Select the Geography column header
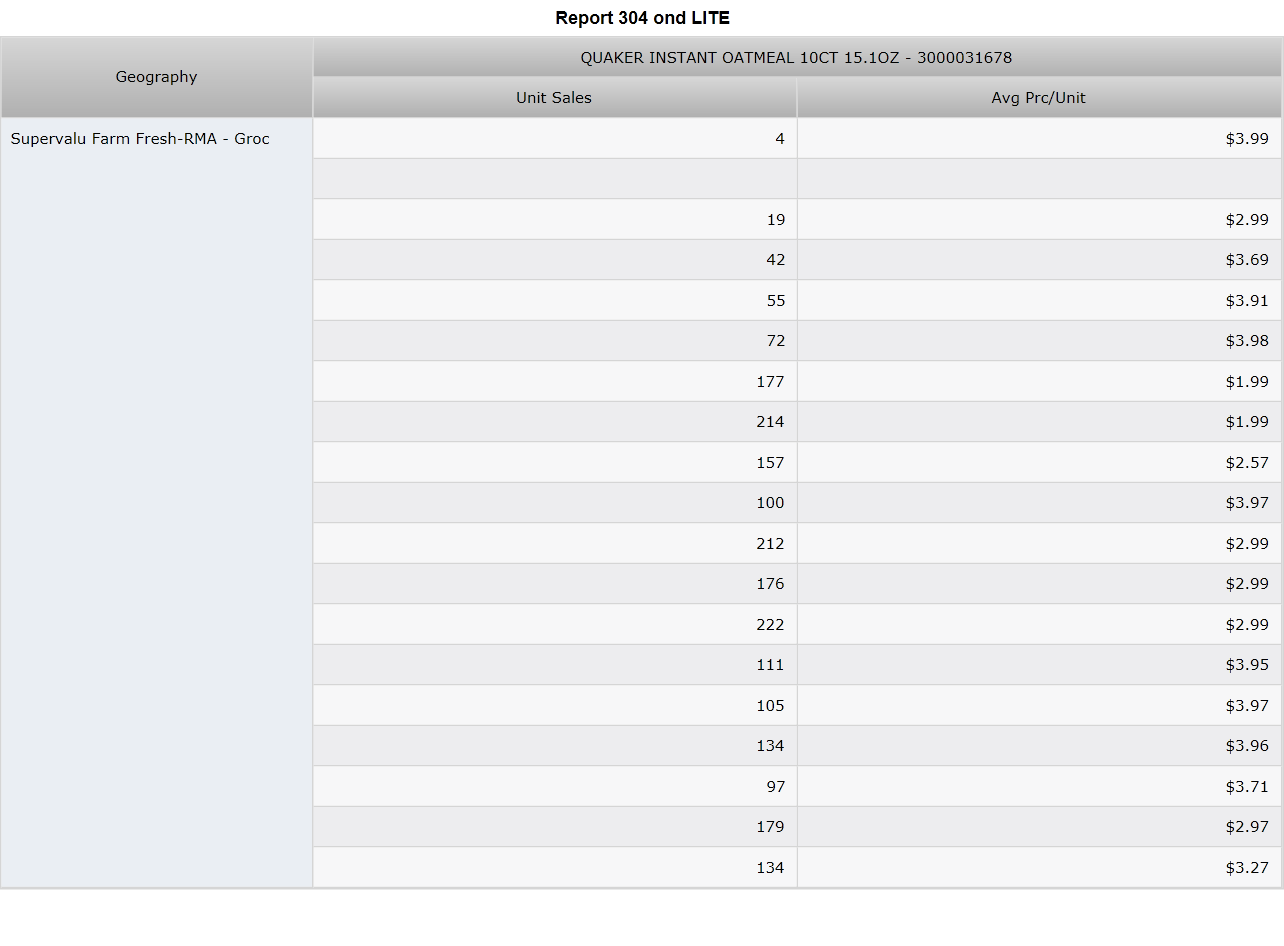This screenshot has height=946, width=1284. tap(157, 77)
